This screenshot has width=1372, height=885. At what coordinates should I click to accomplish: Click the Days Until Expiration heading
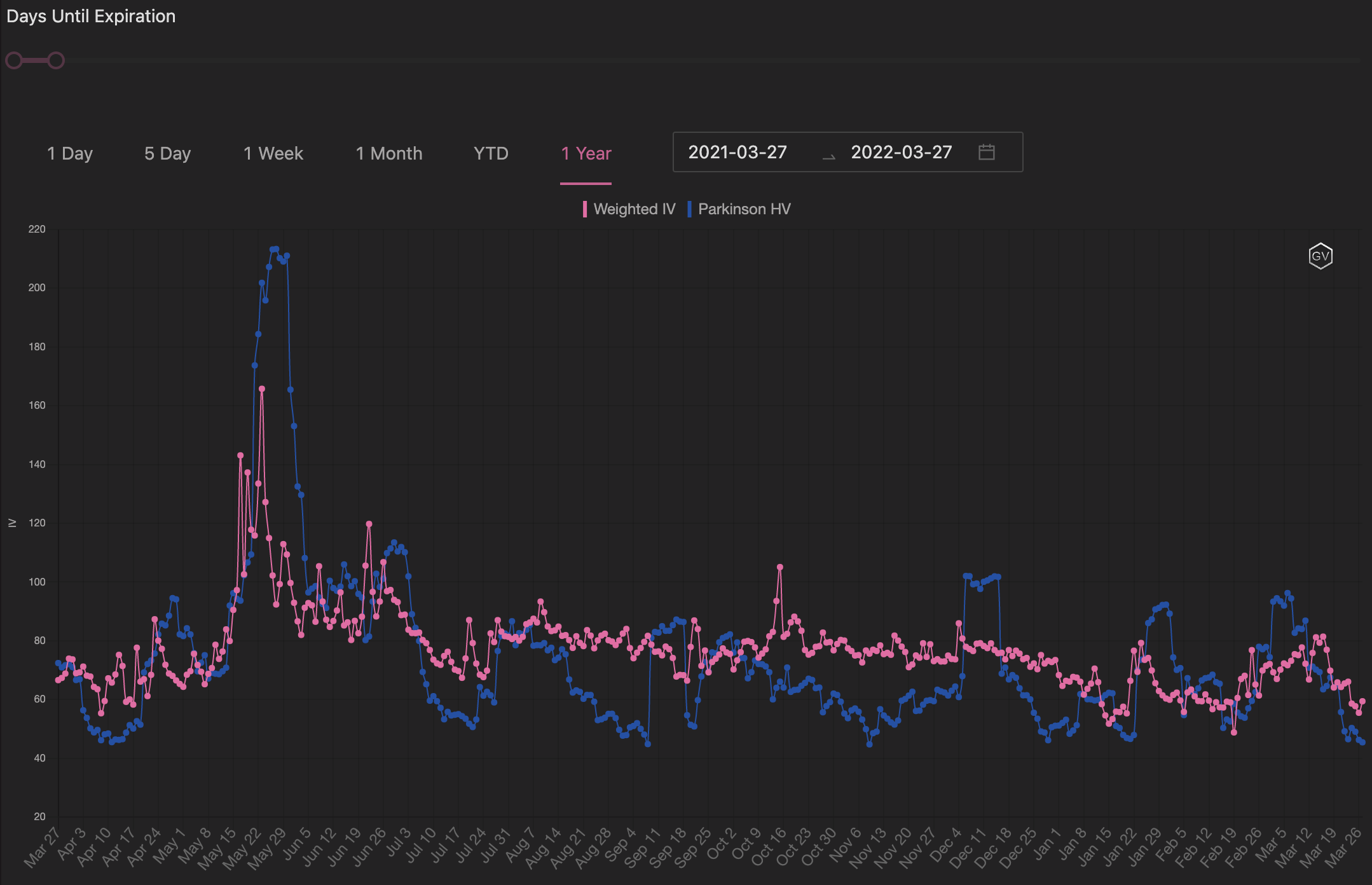[x=91, y=16]
